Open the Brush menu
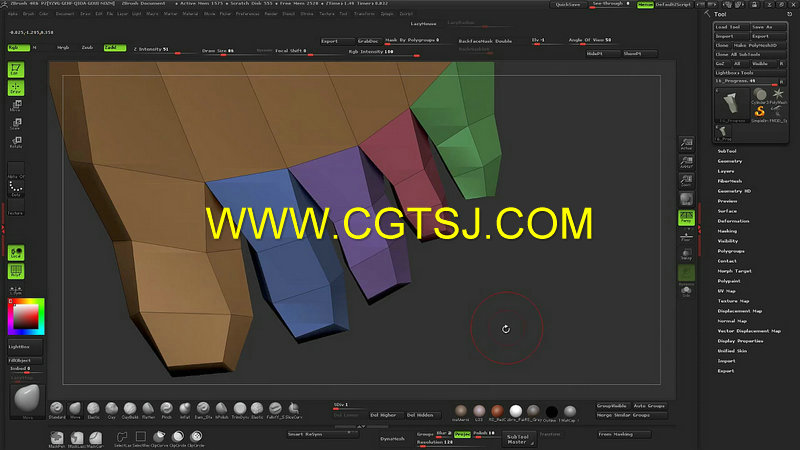Image resolution: width=800 pixels, height=450 pixels. point(29,14)
